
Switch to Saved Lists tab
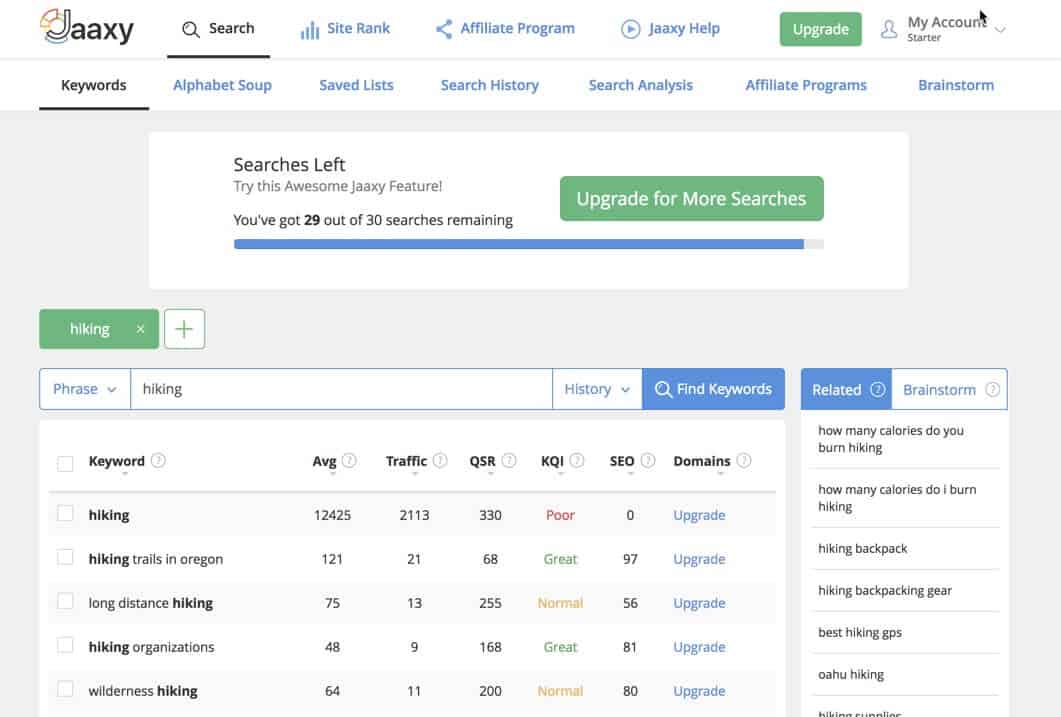click(357, 85)
